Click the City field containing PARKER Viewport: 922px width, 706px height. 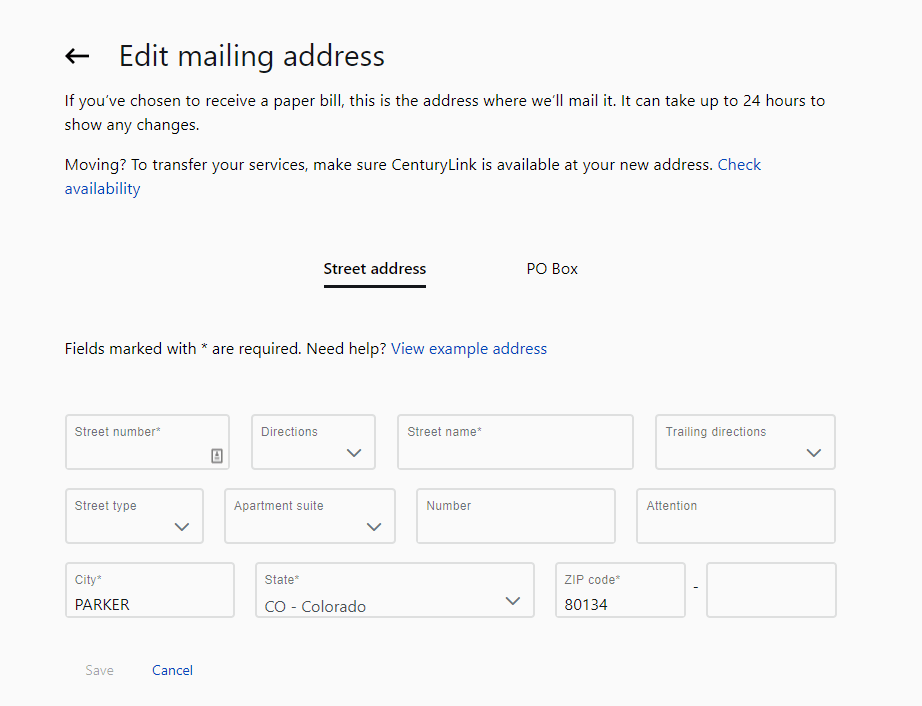tap(149, 591)
